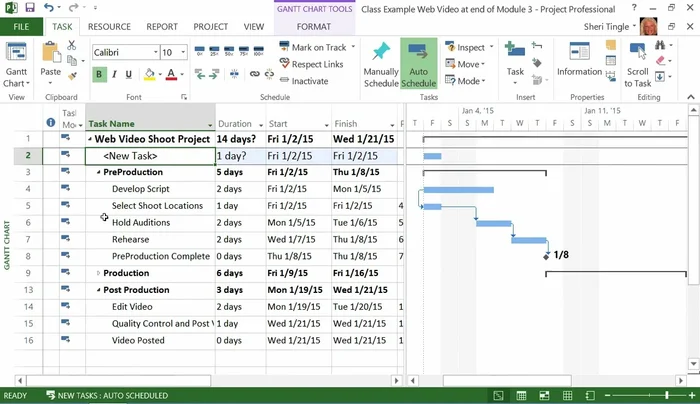Viewport: 700px width, 404px height.
Task: Cut selection with the scissors icon
Action: (x=71, y=45)
